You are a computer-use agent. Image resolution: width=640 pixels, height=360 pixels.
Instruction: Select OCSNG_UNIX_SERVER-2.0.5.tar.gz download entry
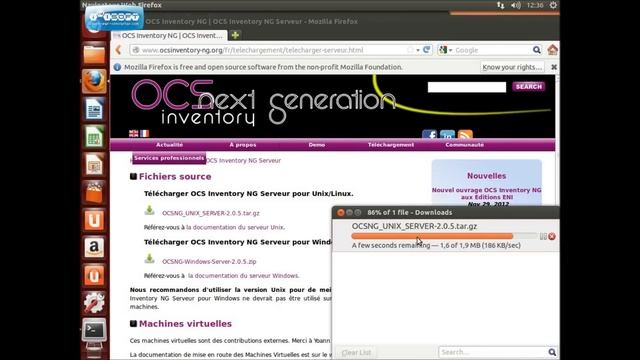[446, 236]
